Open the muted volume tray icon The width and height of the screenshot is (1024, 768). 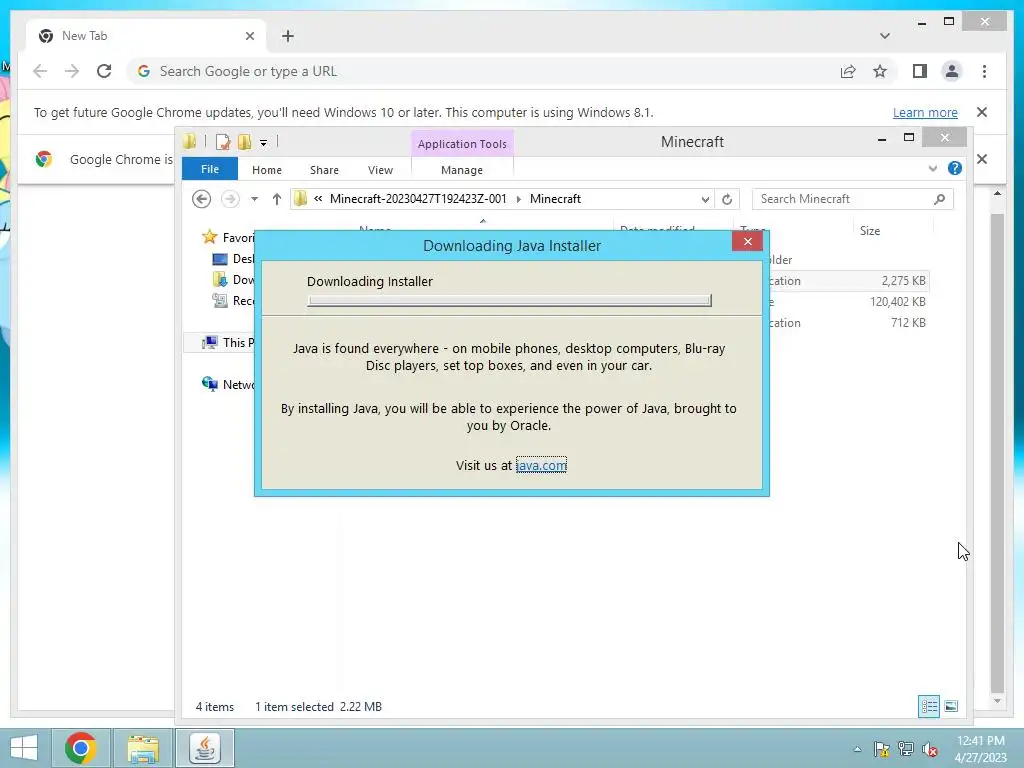[x=929, y=749]
